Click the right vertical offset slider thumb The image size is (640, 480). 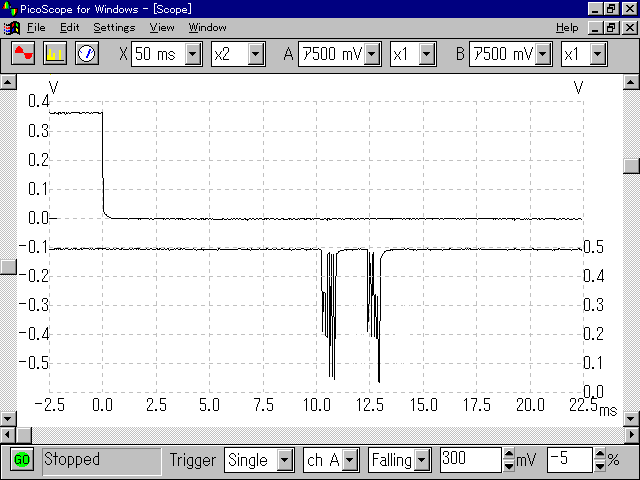[x=631, y=166]
